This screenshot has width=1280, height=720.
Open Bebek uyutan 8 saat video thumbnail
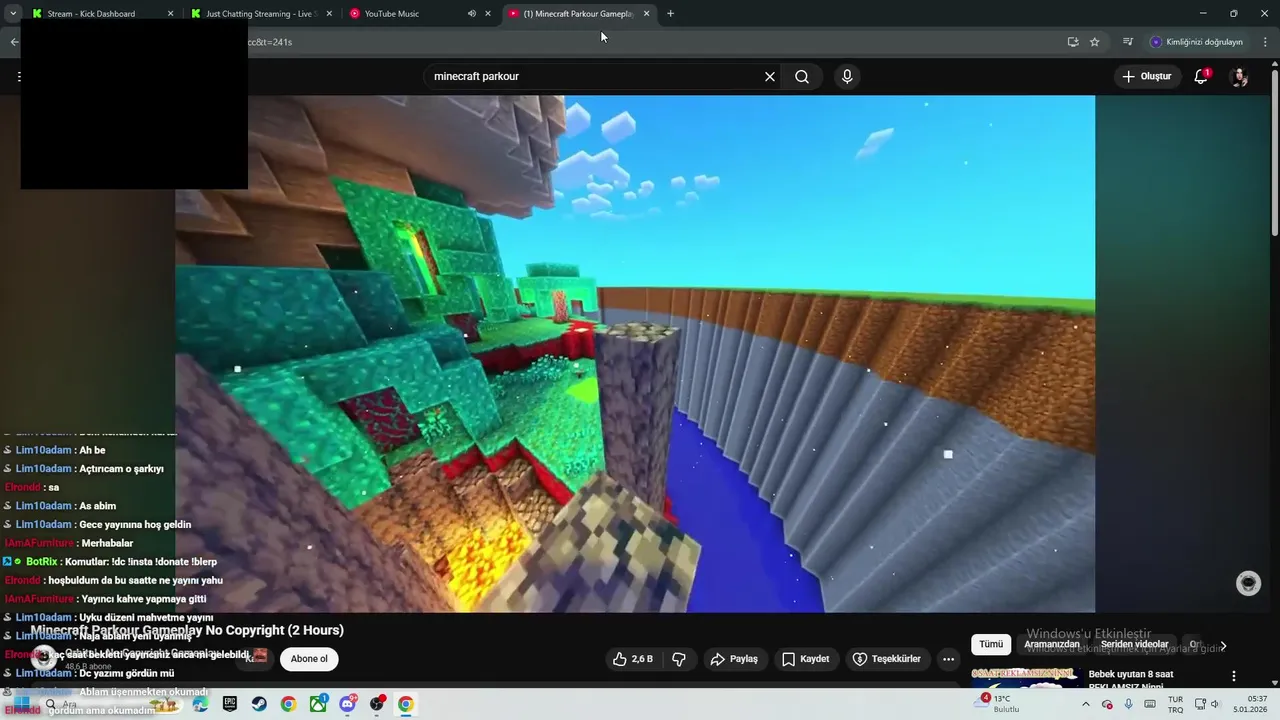coord(1025,677)
